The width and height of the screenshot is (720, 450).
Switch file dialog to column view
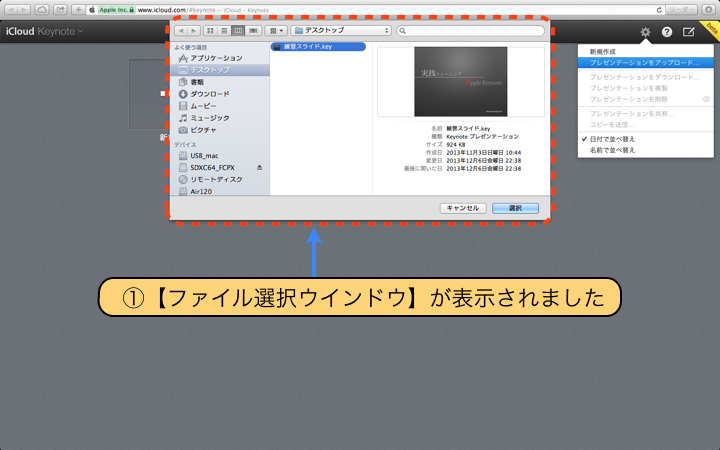[238, 30]
